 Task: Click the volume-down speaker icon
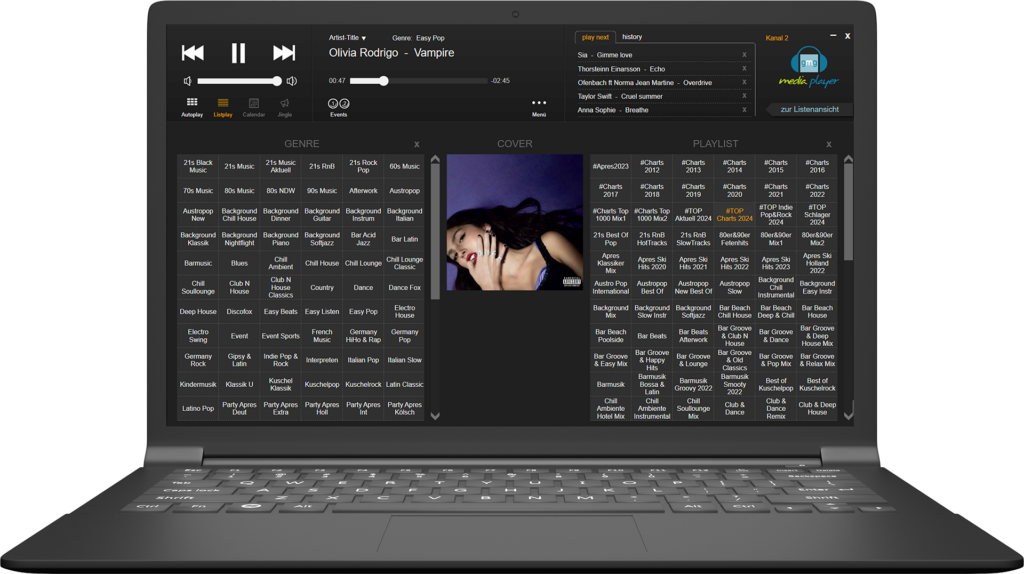click(x=187, y=81)
